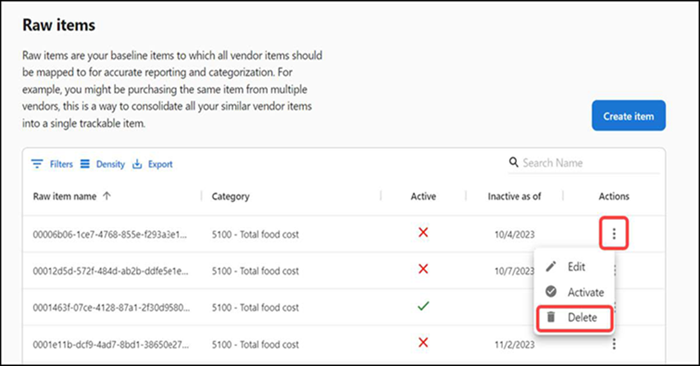Click the Create item button

pyautogui.click(x=629, y=116)
